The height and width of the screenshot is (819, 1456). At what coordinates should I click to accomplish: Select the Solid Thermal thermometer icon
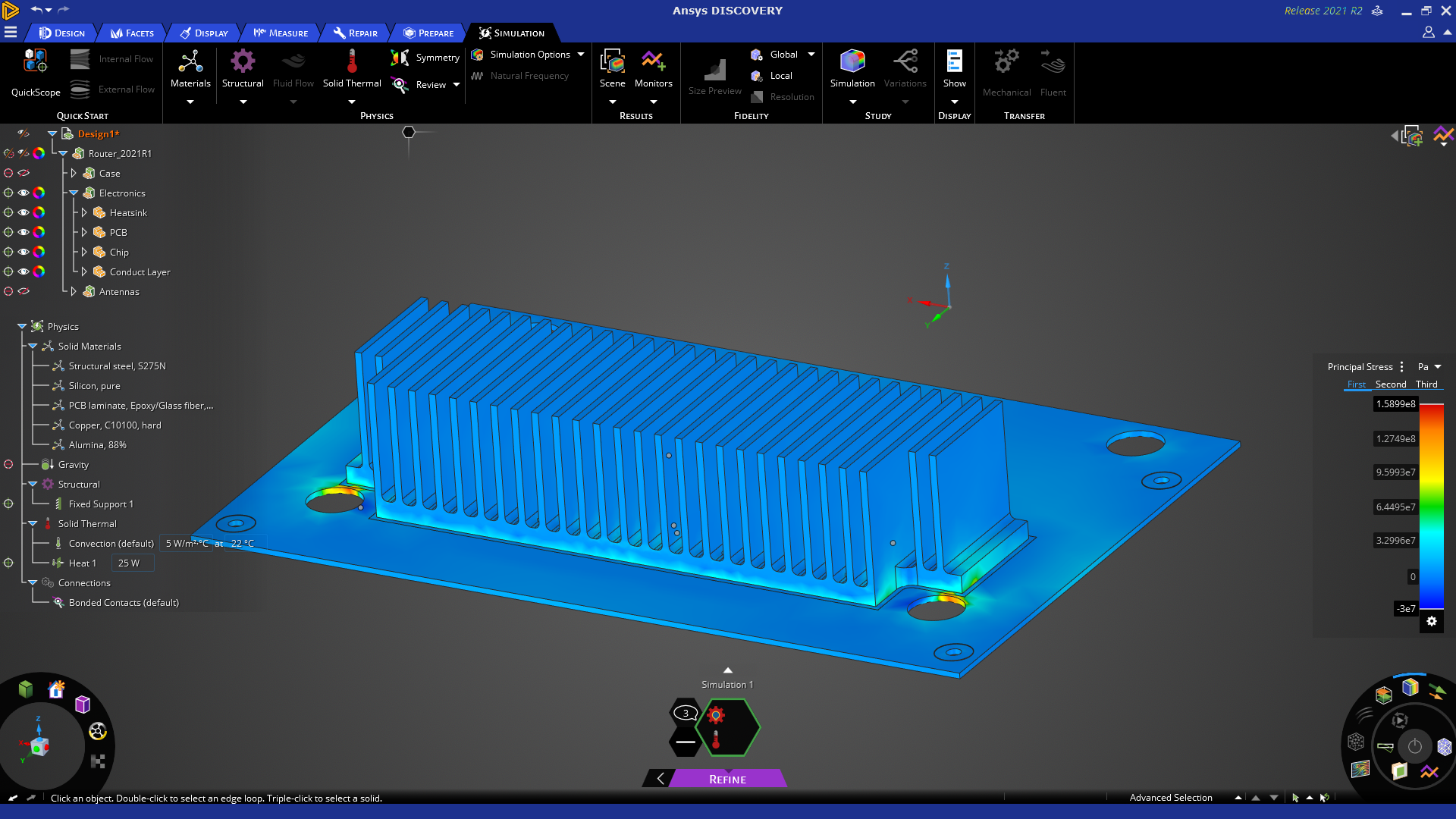coord(352,62)
